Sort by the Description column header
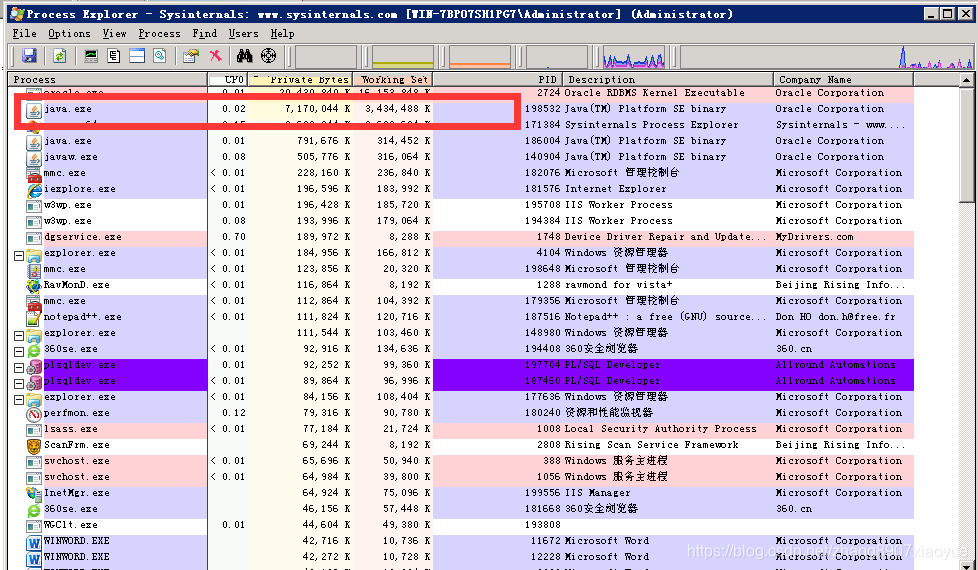 tap(668, 79)
